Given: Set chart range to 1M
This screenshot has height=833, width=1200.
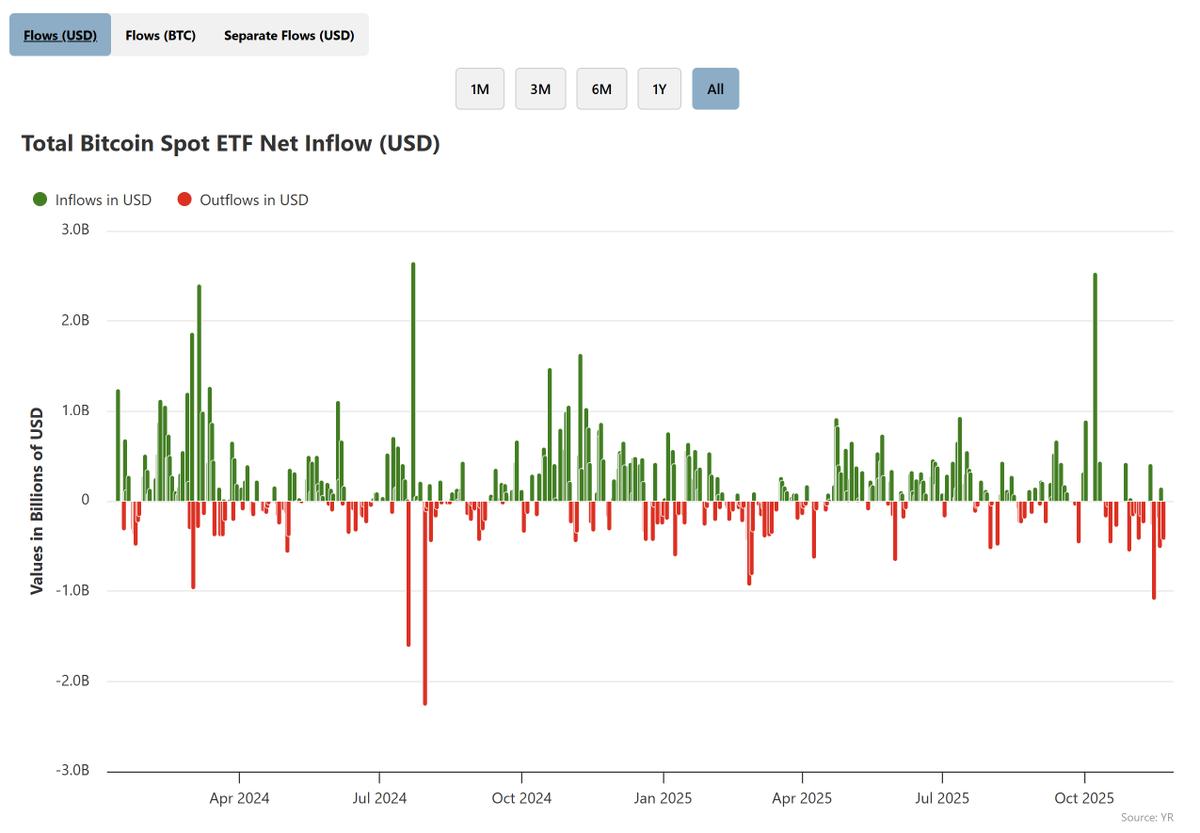Looking at the screenshot, I should [x=480, y=89].
